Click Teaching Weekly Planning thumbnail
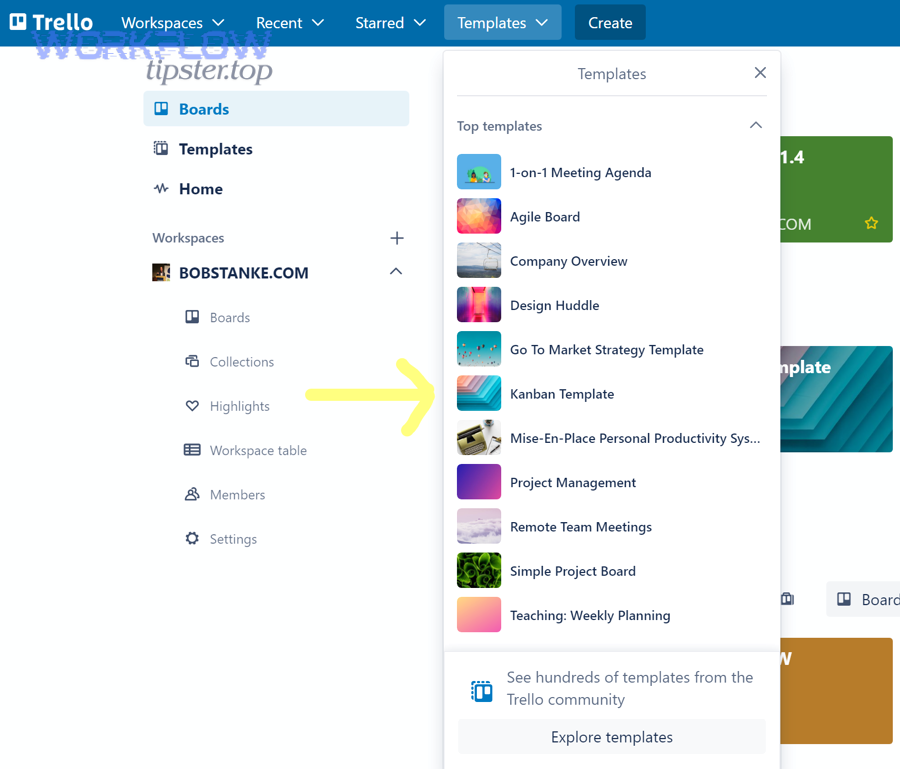 point(479,613)
